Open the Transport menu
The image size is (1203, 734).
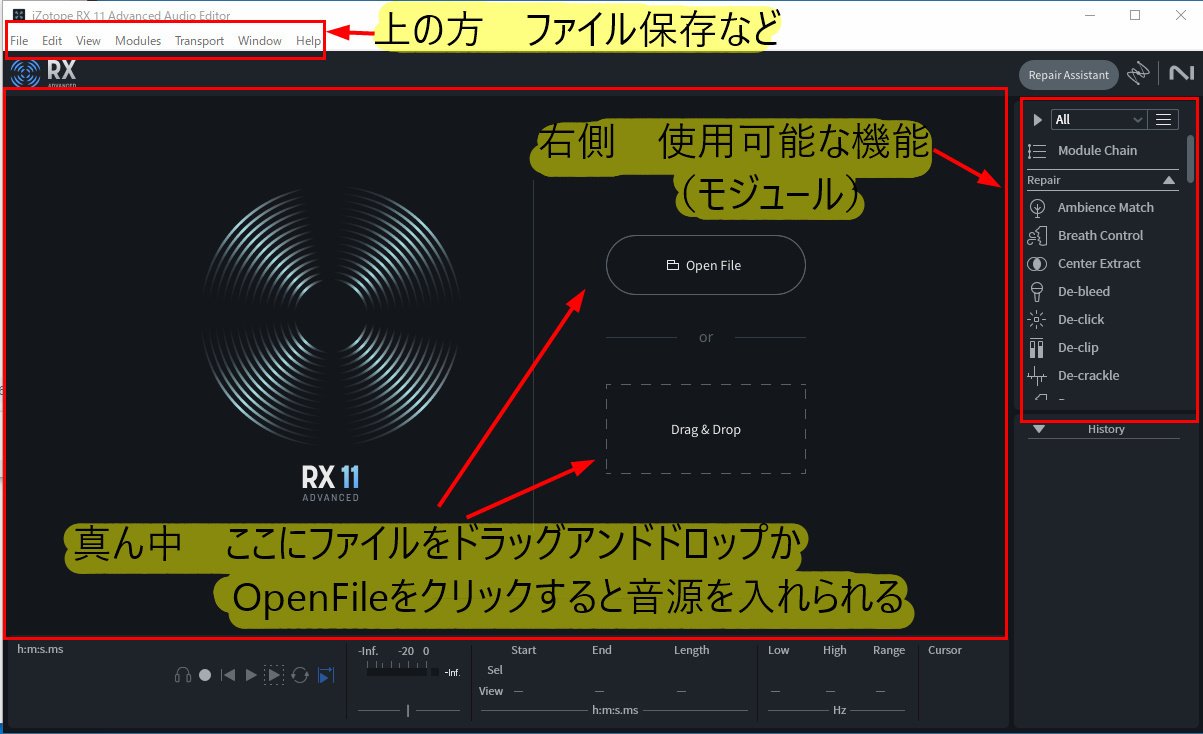pos(199,41)
